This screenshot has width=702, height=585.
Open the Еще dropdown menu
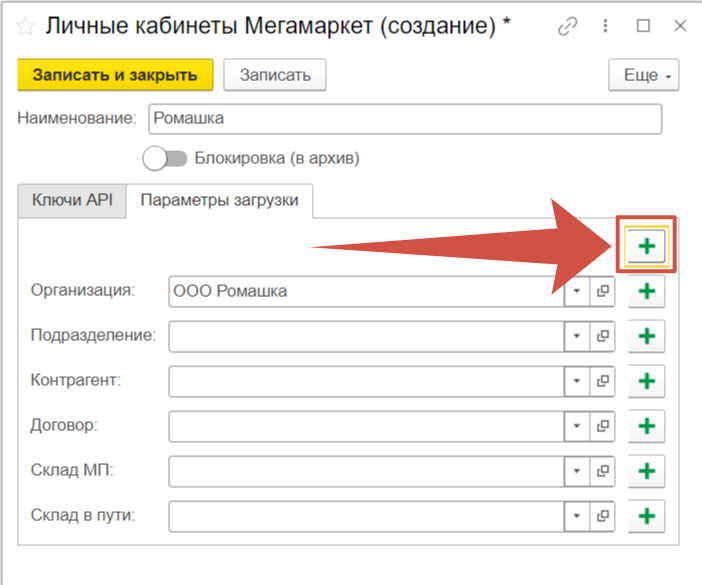[x=643, y=75]
